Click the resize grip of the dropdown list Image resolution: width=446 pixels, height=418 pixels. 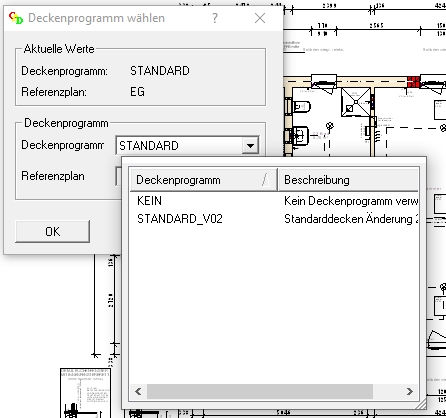pyautogui.click(x=421, y=404)
